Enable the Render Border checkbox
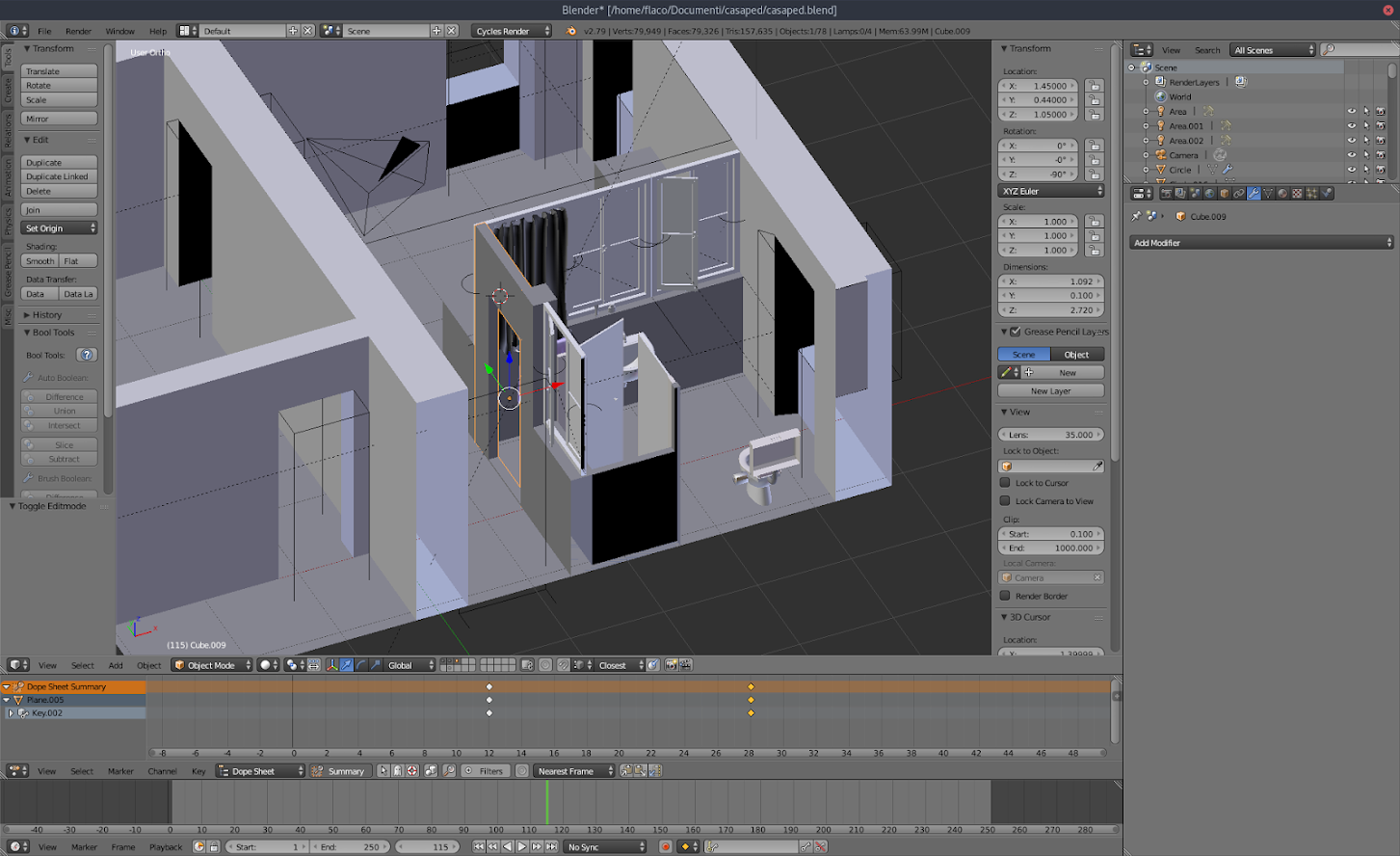The width and height of the screenshot is (1400, 856). pyautogui.click(x=1005, y=596)
